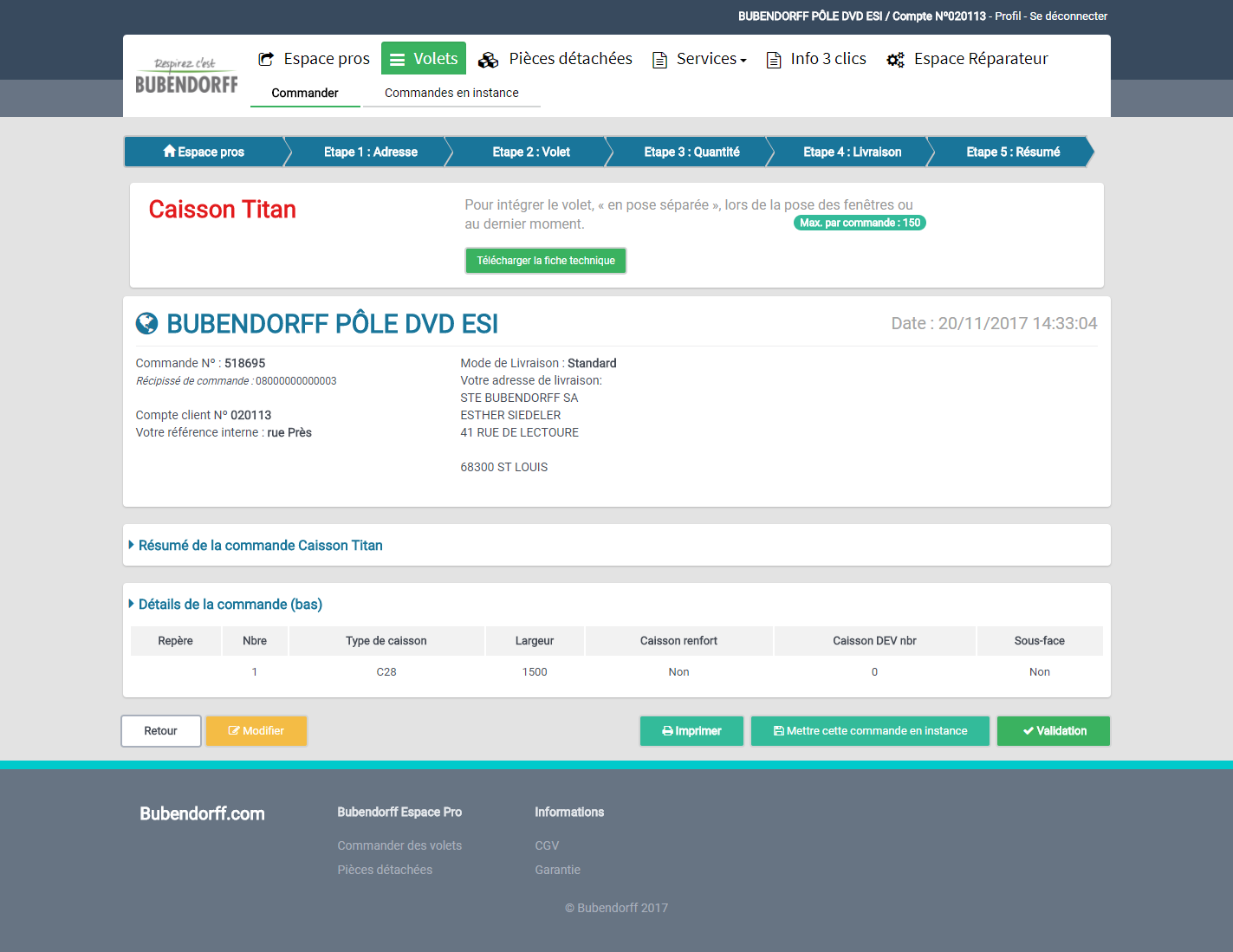Expand Résumé de la commande Caisson Titan
This screenshot has width=1233, height=952.
tap(260, 546)
